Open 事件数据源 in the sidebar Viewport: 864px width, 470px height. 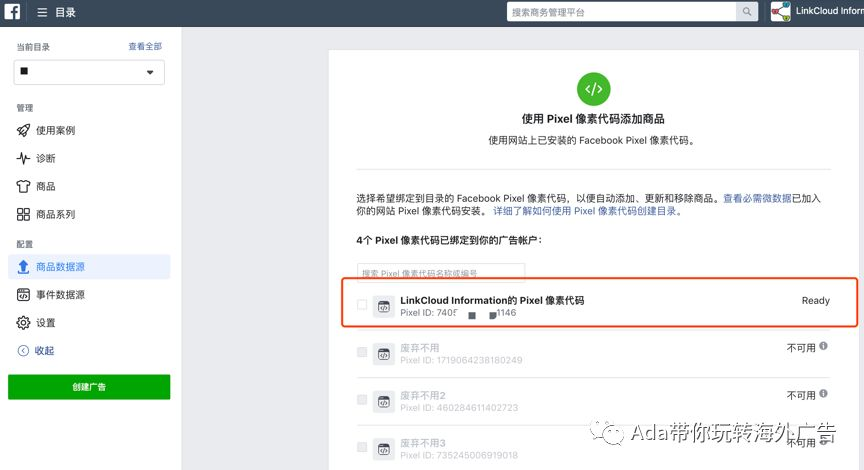(61, 295)
